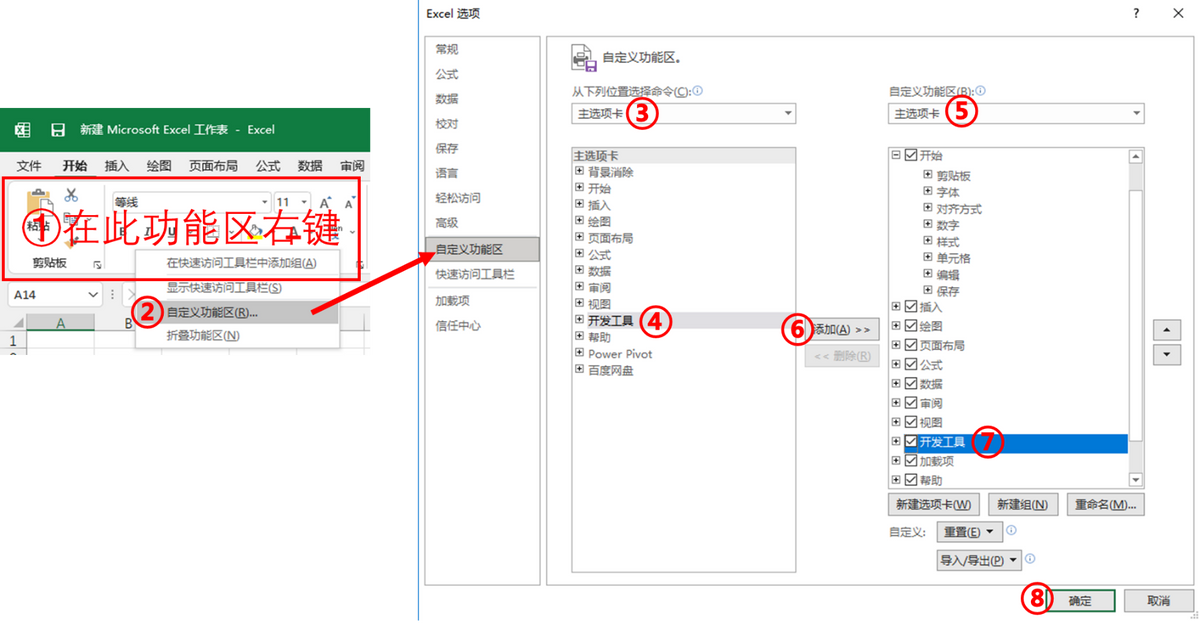Select 信任中心 category in Excel 选项
The width and height of the screenshot is (1200, 626).
[x=482, y=325]
